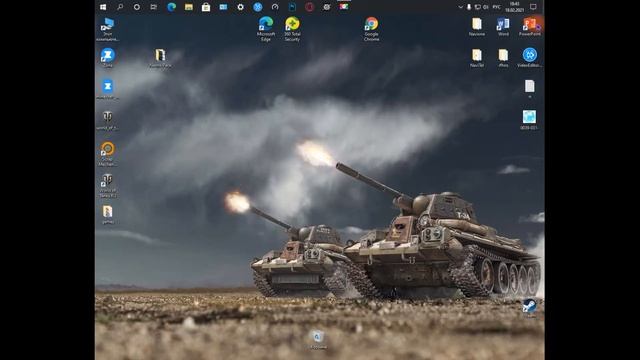Screen dimensions: 640x360
Task: Open the red circle taskbar app
Action: coord(309,7)
